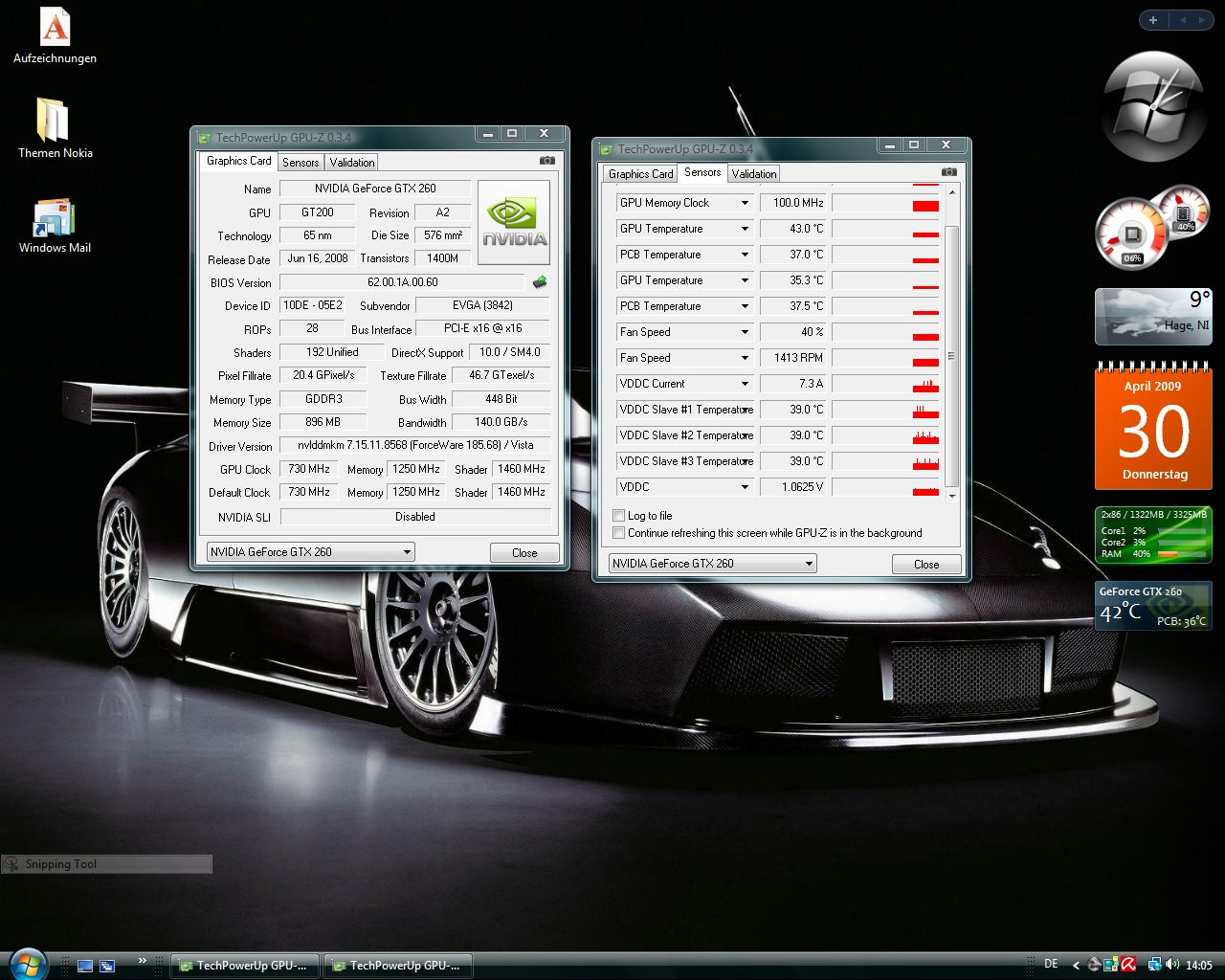Switch to Validation tab in left window
The width and height of the screenshot is (1225, 980).
352,163
